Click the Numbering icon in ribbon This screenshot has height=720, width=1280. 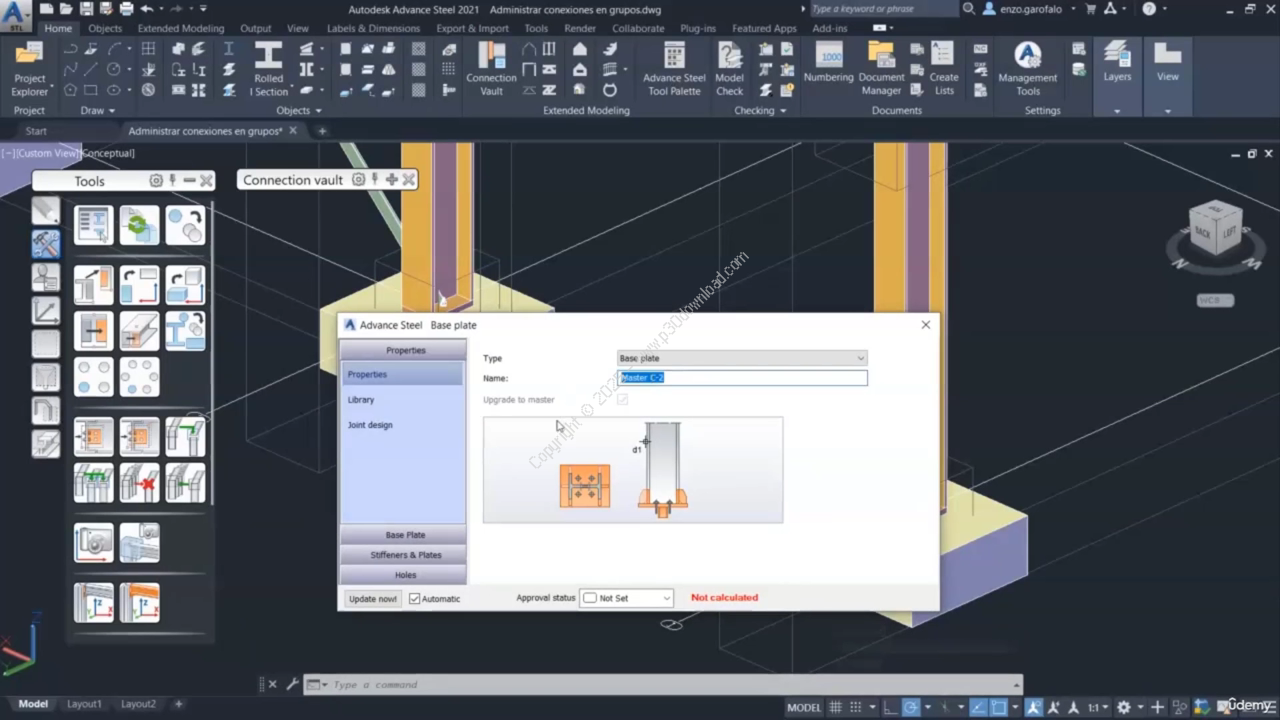click(x=828, y=60)
